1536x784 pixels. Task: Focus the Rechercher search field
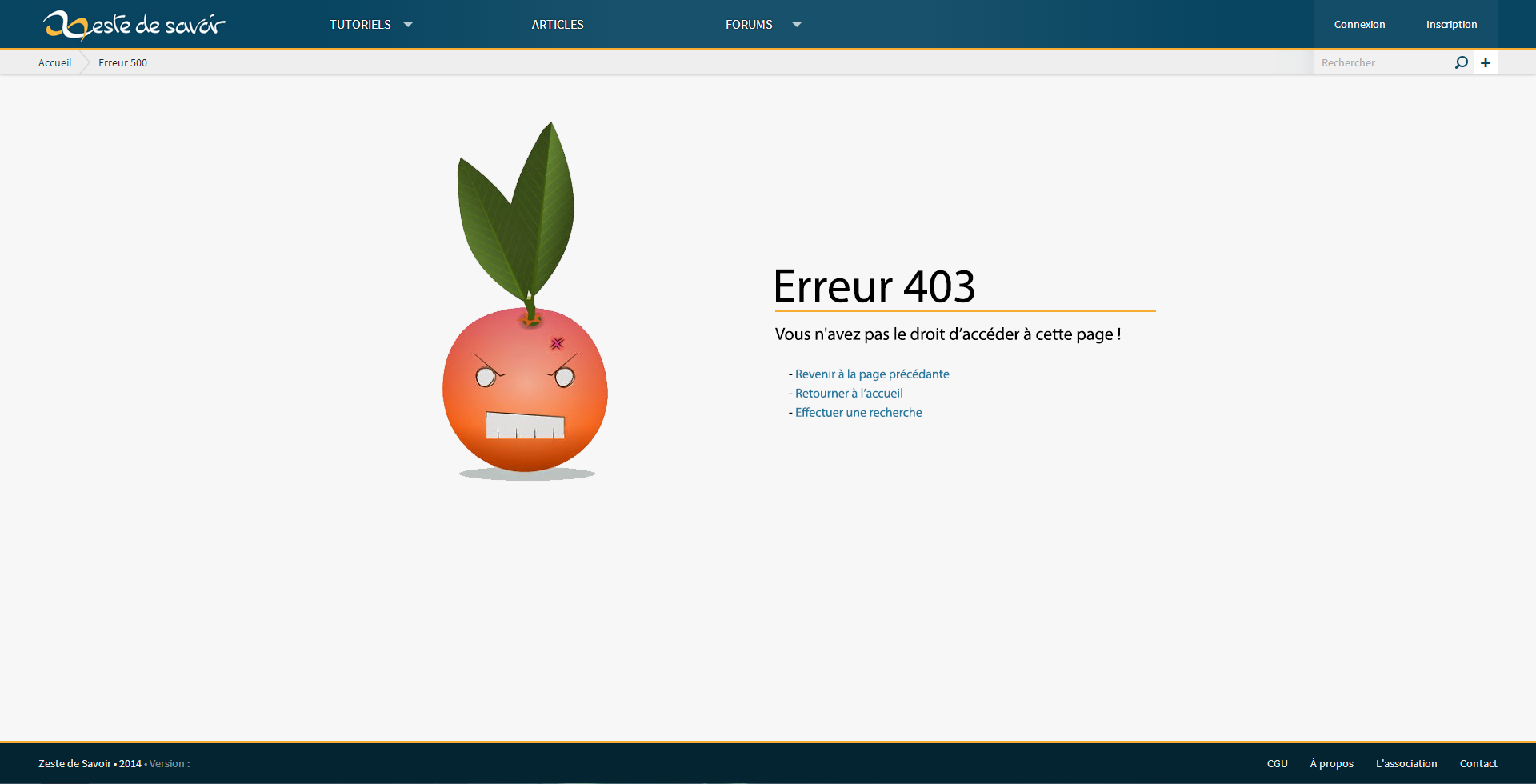point(1382,62)
